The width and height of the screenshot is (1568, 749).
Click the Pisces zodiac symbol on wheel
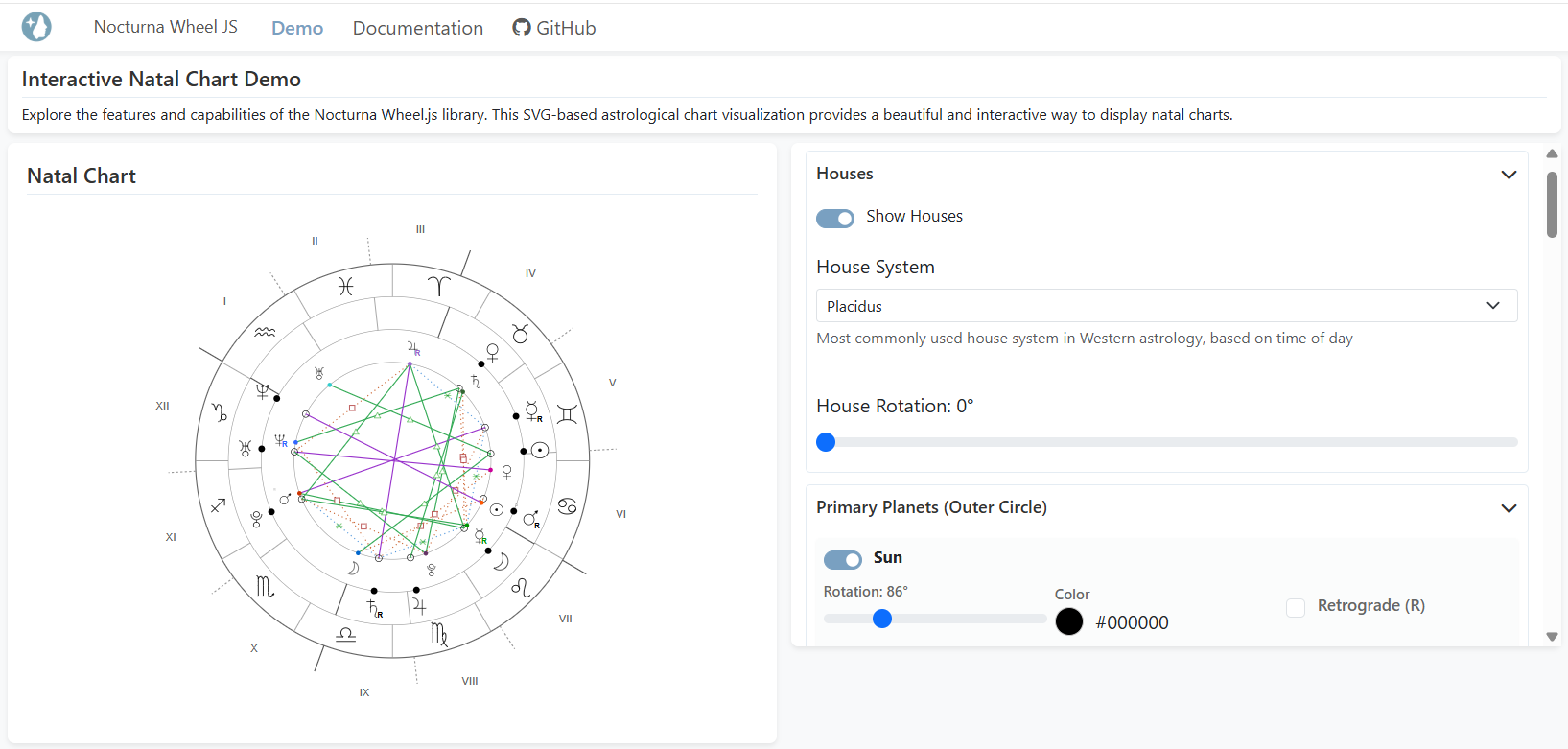coord(345,286)
